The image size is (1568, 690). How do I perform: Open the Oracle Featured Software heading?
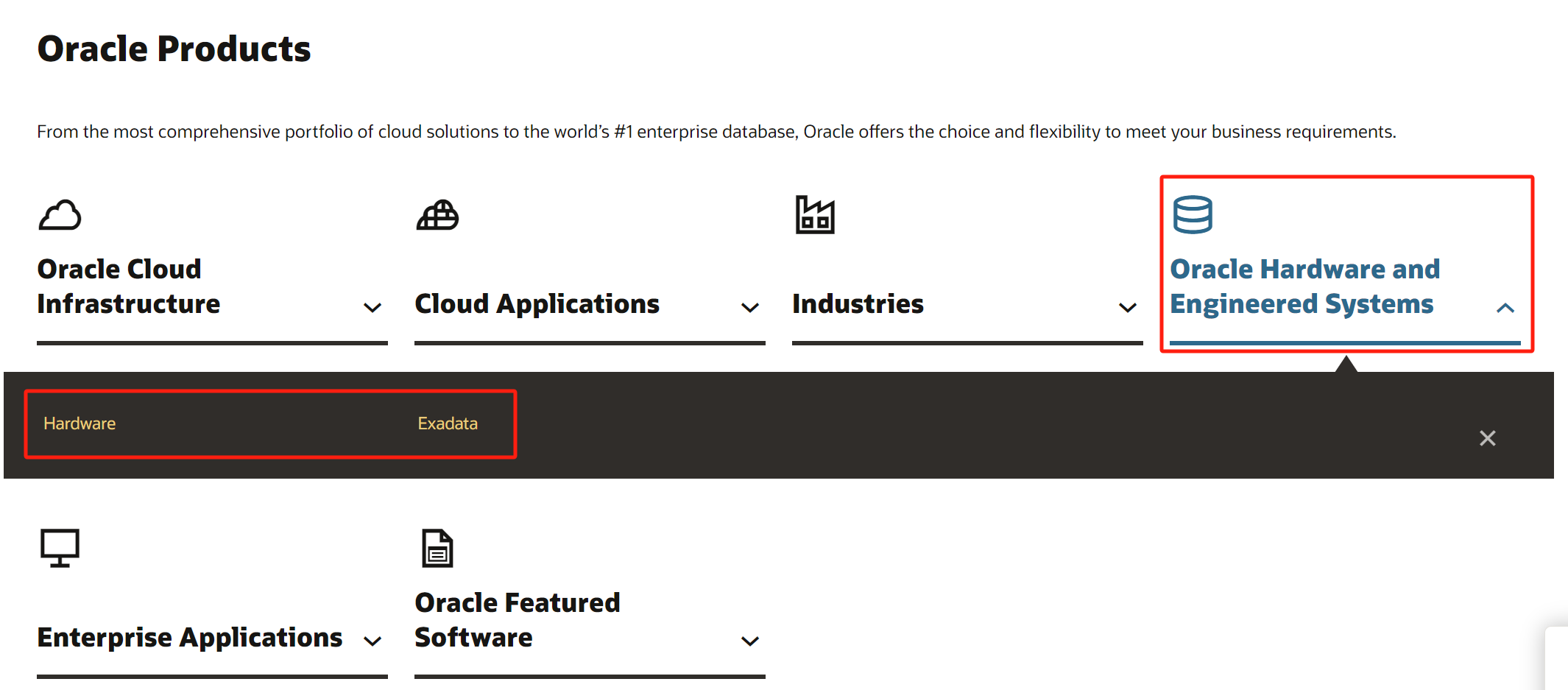[x=518, y=620]
